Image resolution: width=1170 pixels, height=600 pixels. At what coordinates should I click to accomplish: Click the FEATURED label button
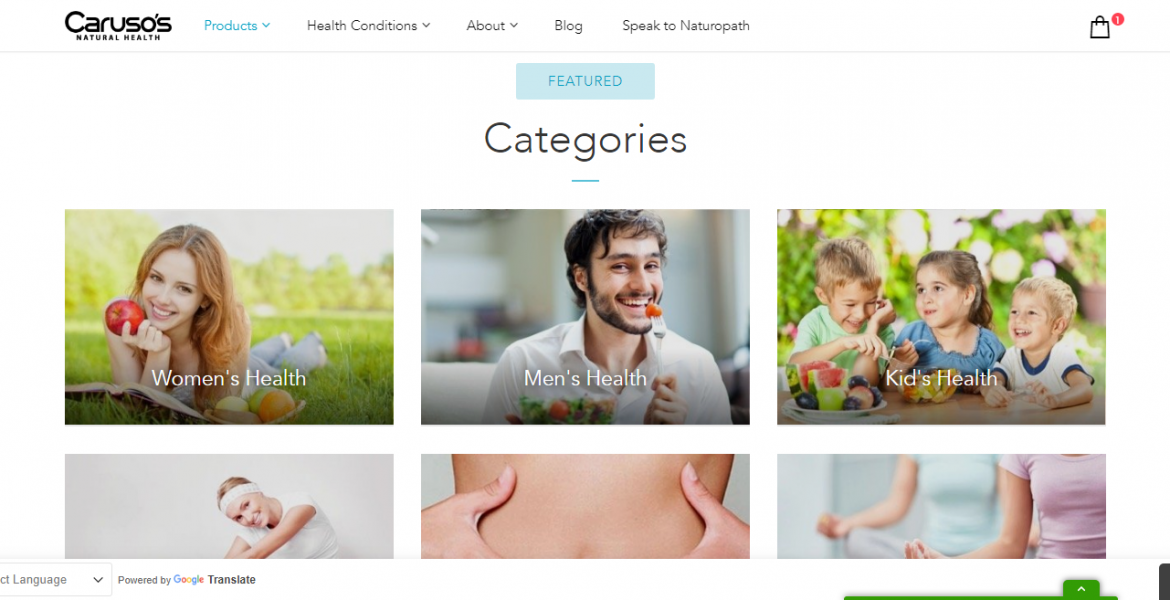585,81
